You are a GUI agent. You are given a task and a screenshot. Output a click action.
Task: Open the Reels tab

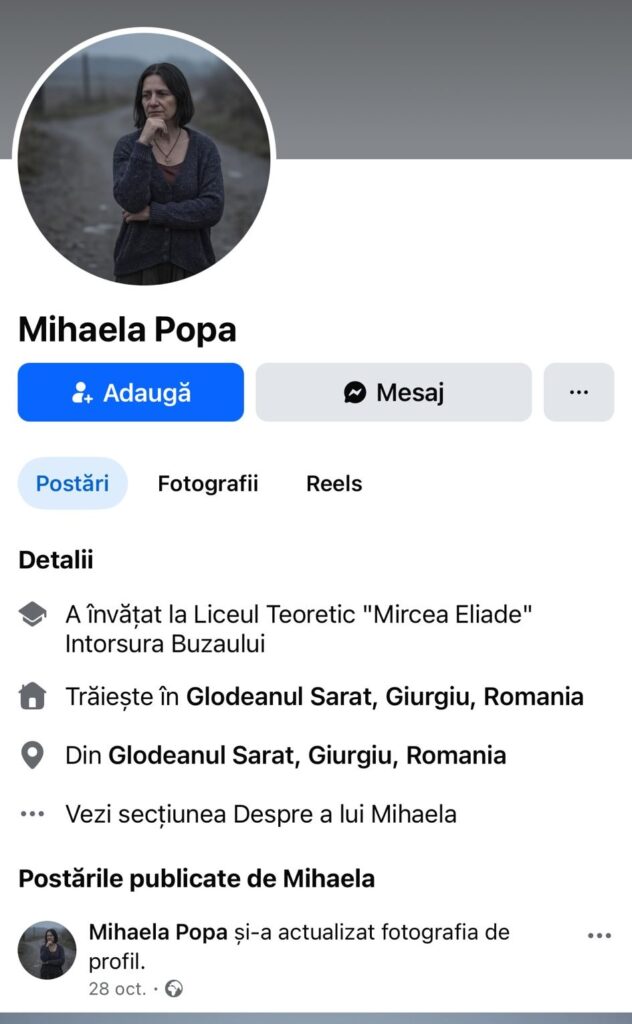pos(334,484)
